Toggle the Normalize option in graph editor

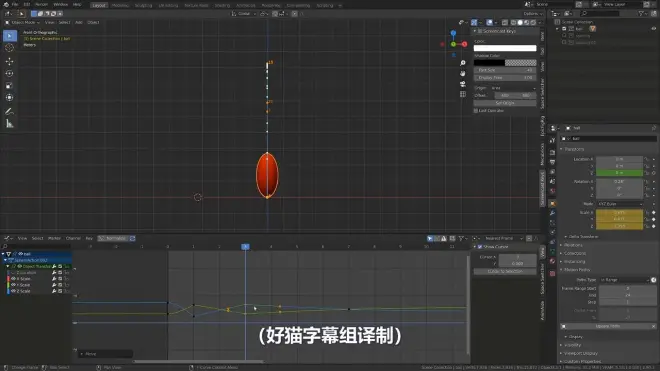113,238
